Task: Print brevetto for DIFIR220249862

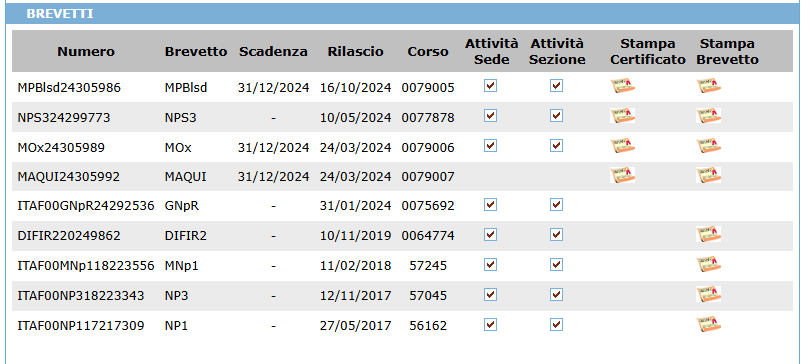Action: click(x=709, y=235)
